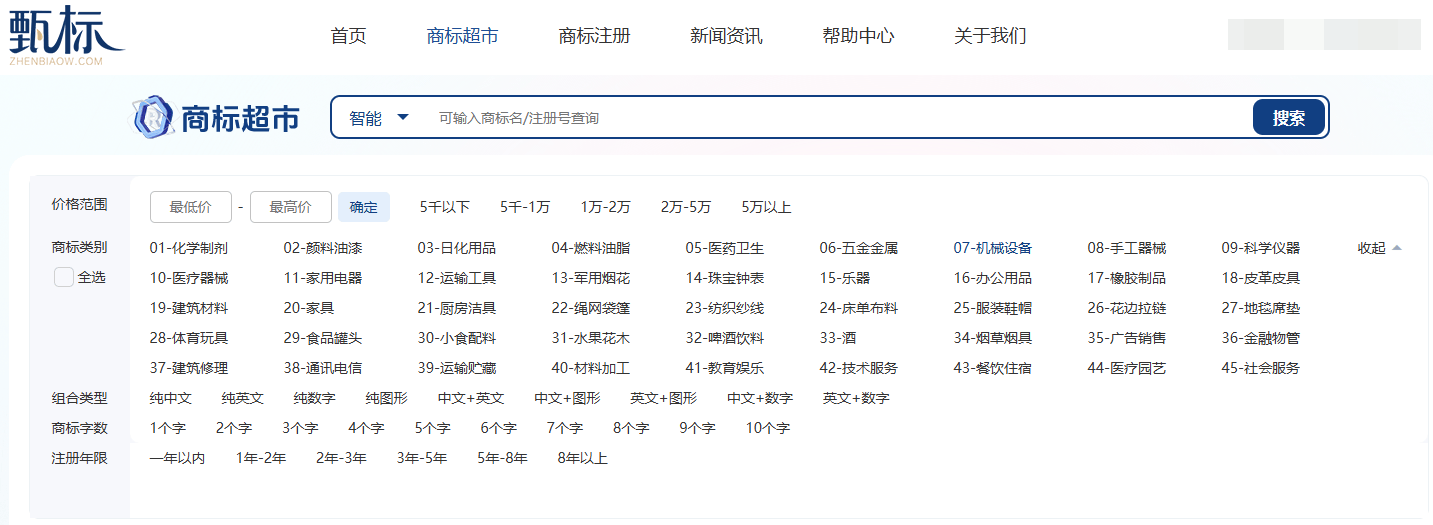
Task: Open the 首页 navigation menu item
Action: click(348, 36)
